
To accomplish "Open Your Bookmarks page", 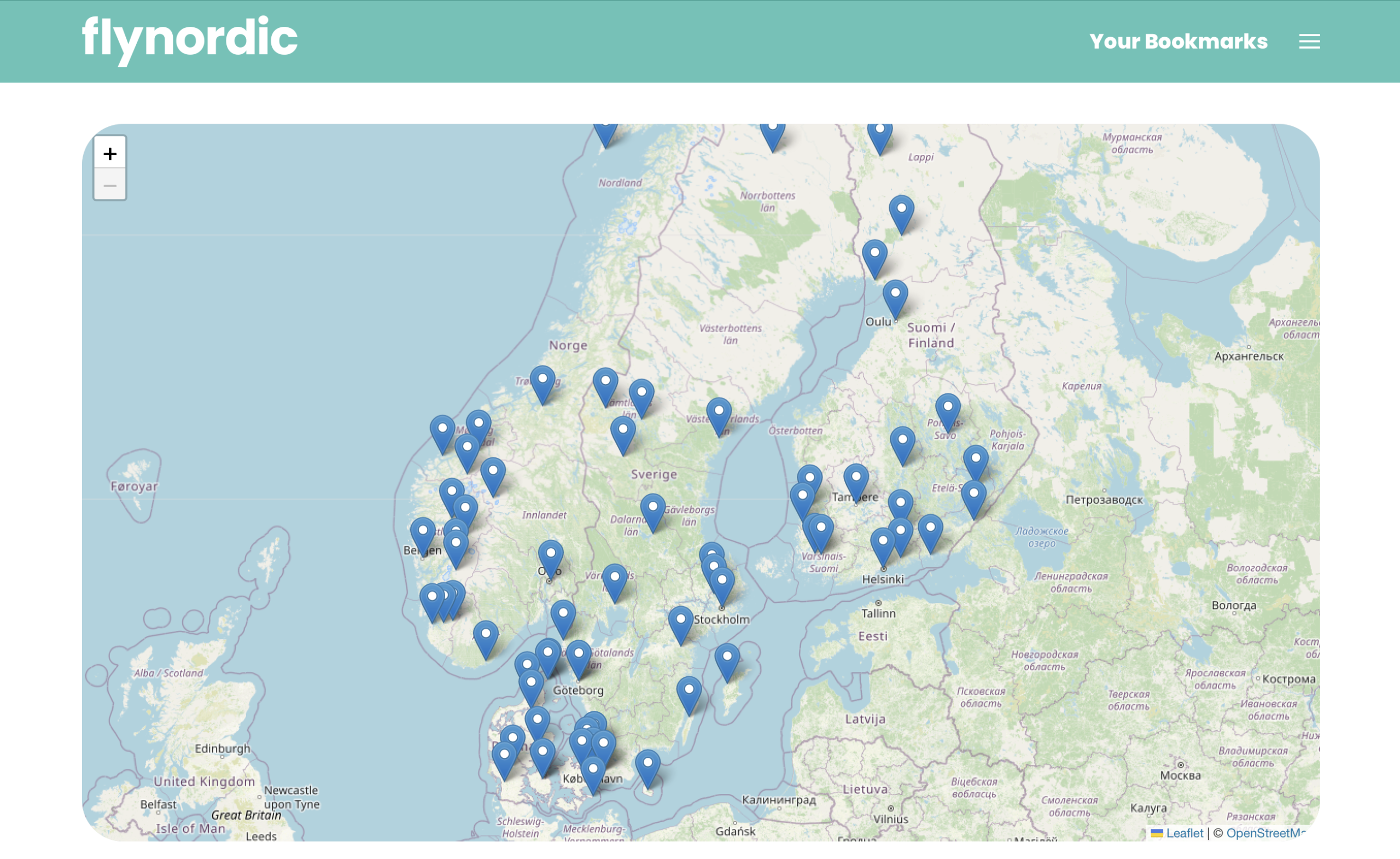I will [x=1178, y=42].
